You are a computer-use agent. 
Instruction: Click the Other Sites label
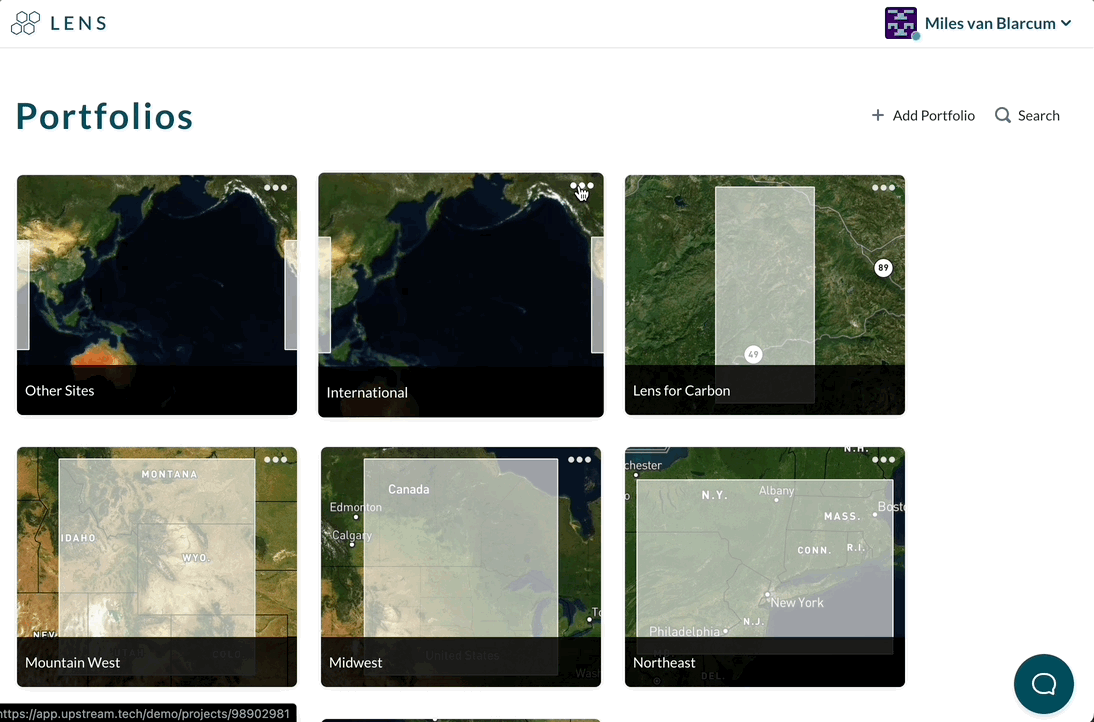[59, 391]
